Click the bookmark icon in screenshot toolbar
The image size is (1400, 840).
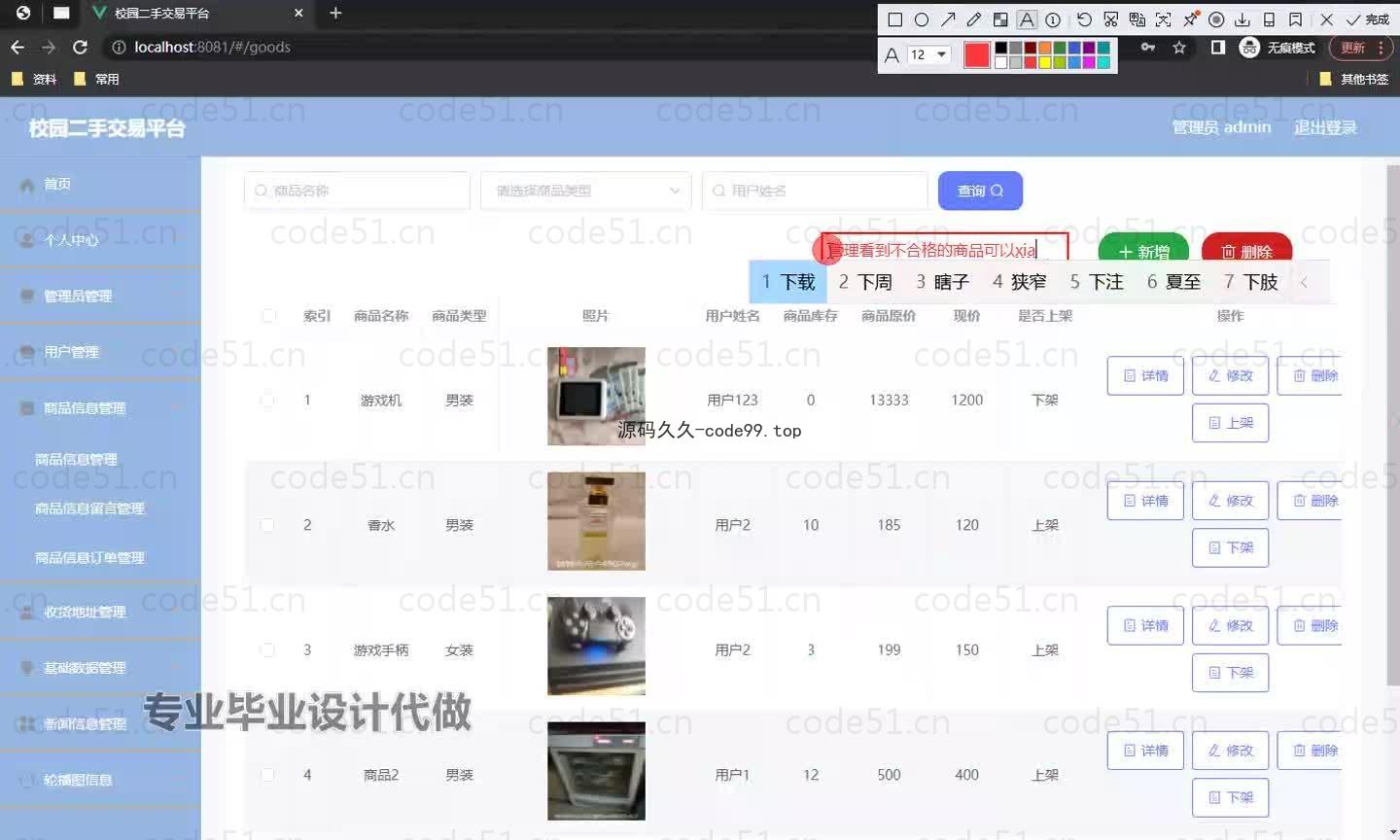click(1295, 19)
